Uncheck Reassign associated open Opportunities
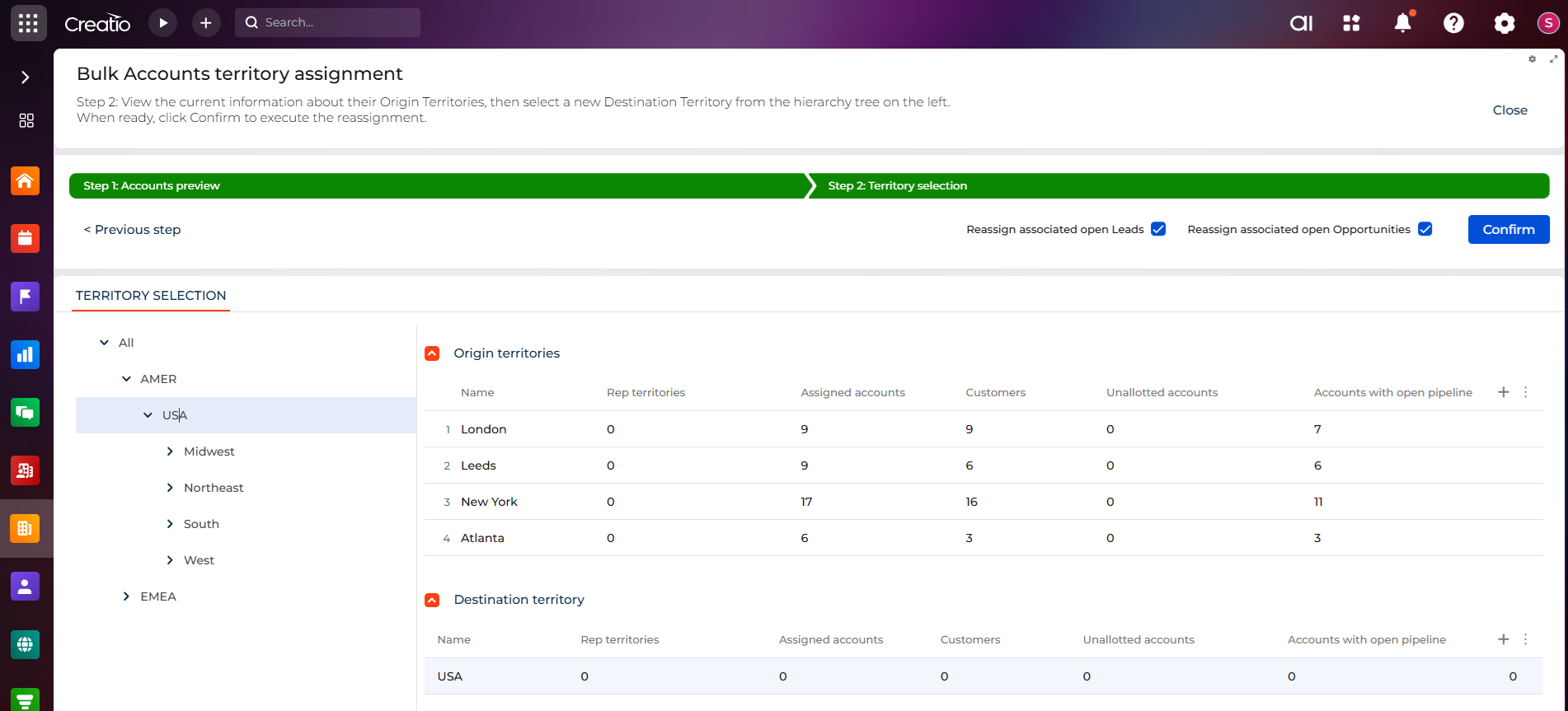Screen dimensions: 1568x711 1425,229
